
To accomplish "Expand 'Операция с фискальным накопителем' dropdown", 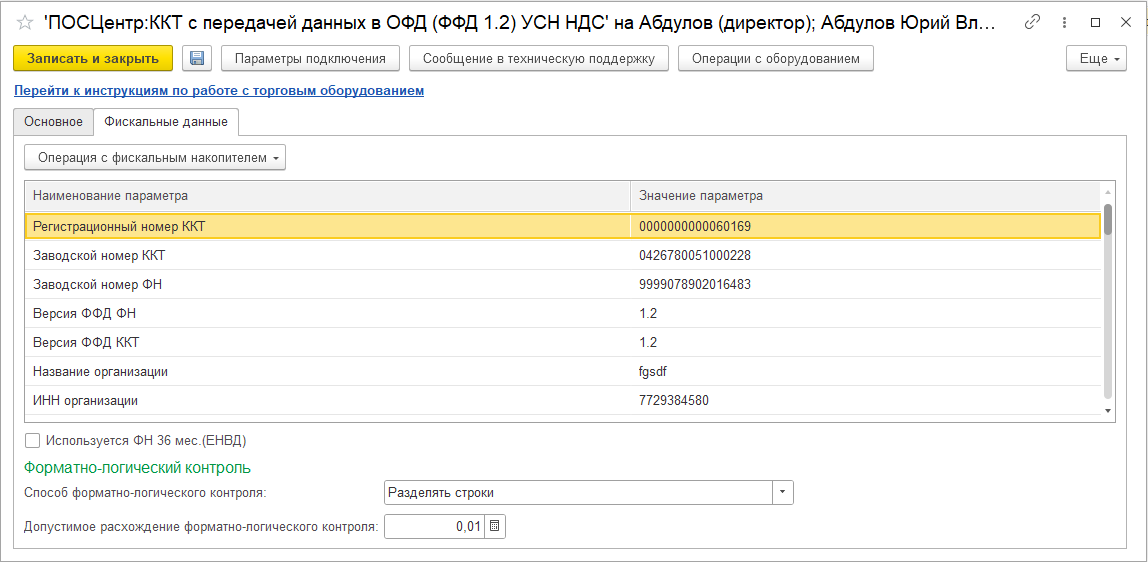I will click(x=155, y=158).
